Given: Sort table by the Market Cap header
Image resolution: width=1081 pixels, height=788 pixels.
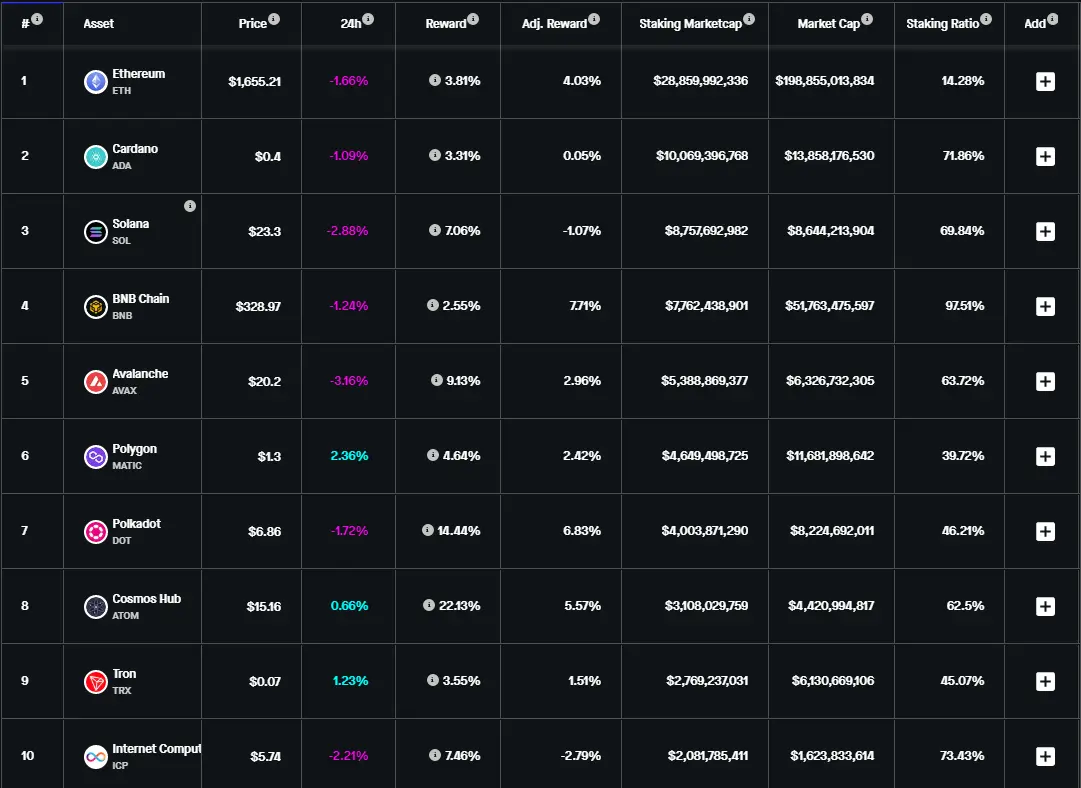Looking at the screenshot, I should pos(829,23).
